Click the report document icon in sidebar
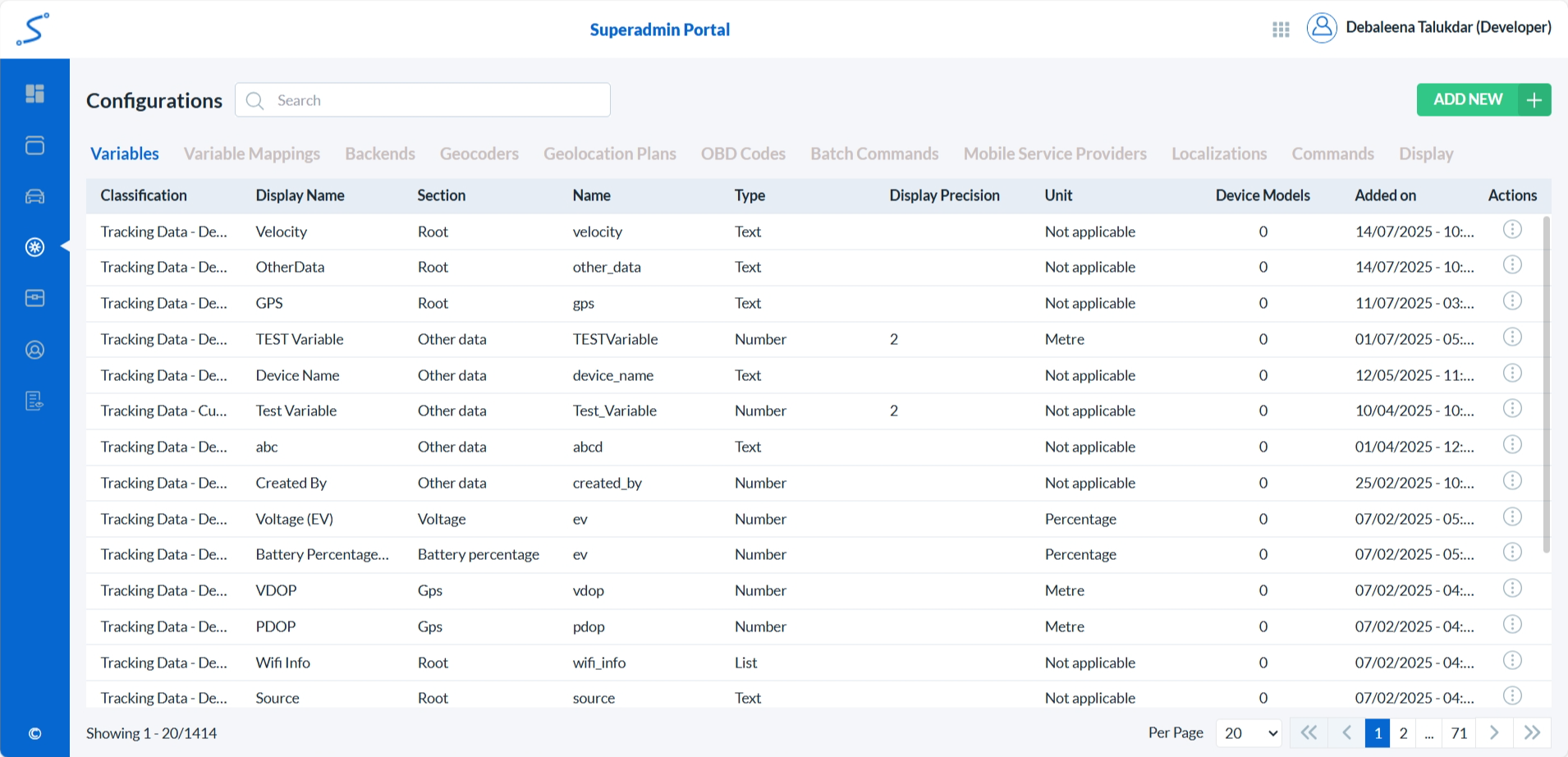1568x757 pixels. (x=34, y=401)
